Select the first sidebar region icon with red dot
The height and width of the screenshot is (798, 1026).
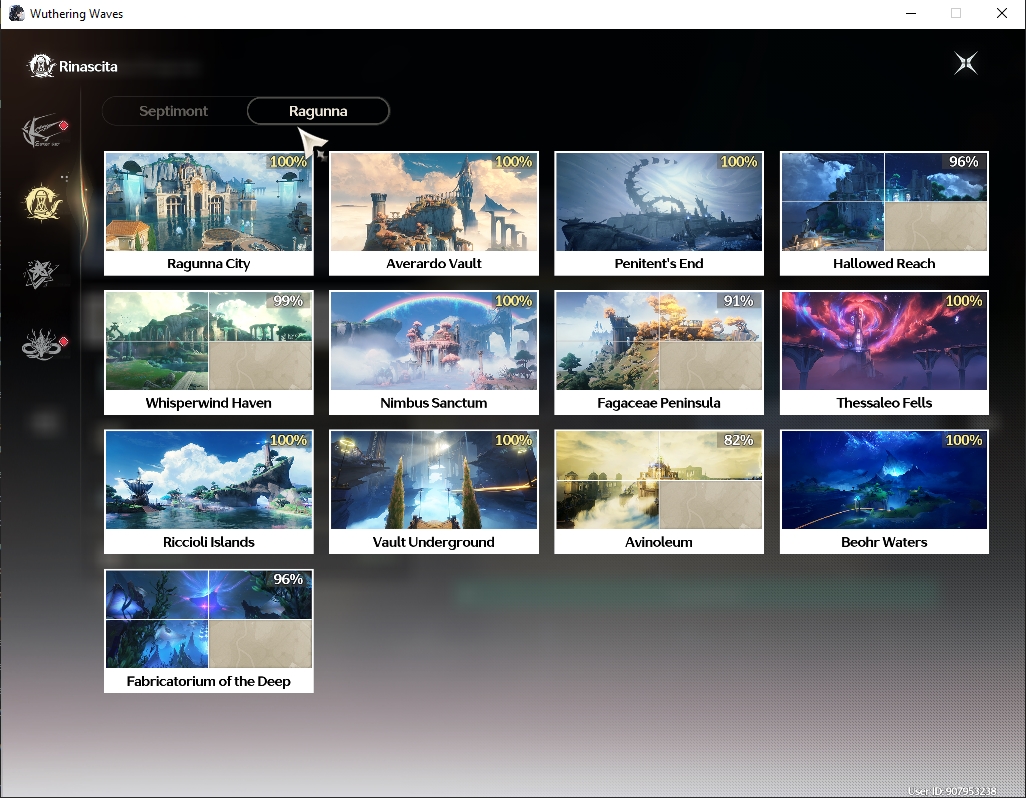click(x=44, y=130)
